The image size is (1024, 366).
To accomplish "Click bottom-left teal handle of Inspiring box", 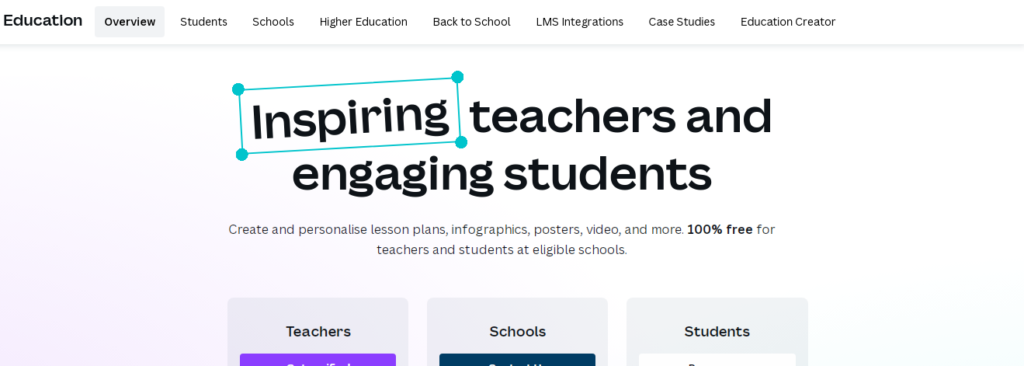I will tap(242, 154).
